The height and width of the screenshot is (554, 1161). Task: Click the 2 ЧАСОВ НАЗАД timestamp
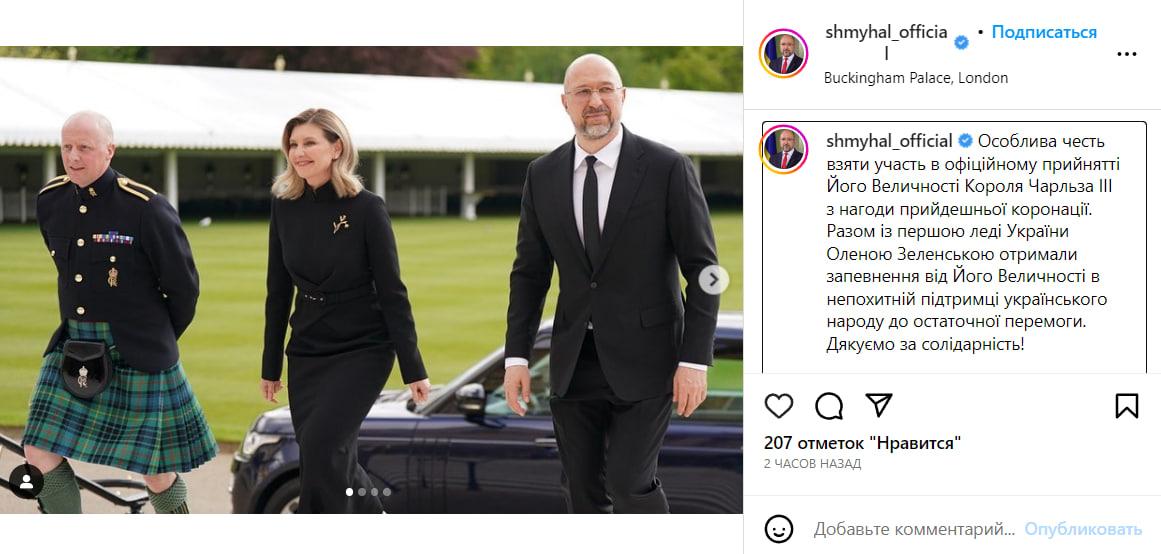(812, 464)
